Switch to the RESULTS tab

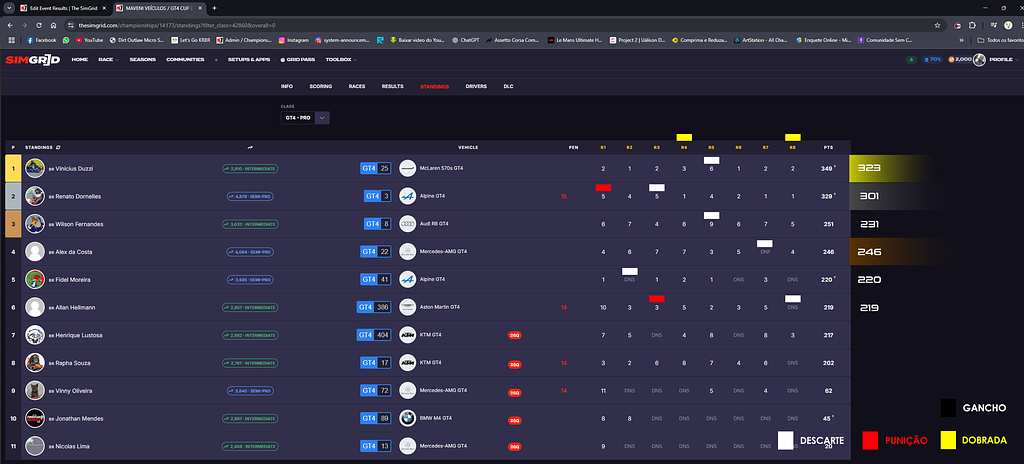(392, 86)
